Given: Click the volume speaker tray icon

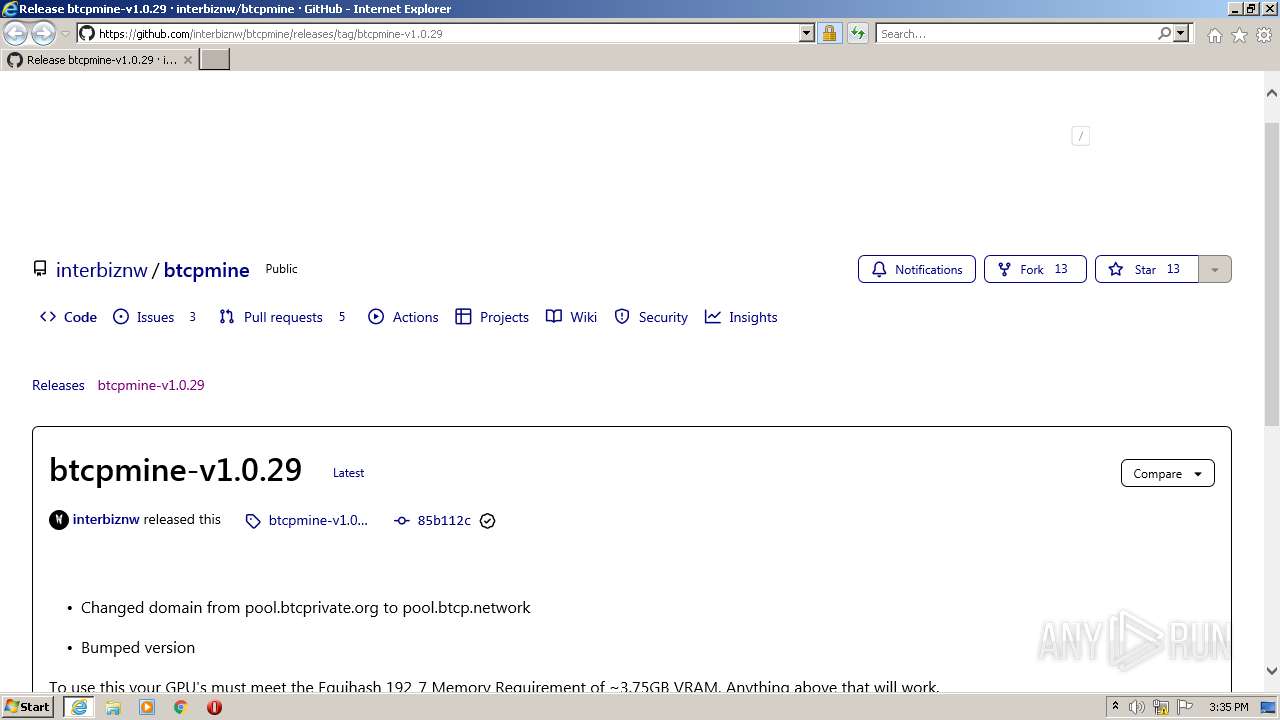Looking at the screenshot, I should coord(1137,707).
